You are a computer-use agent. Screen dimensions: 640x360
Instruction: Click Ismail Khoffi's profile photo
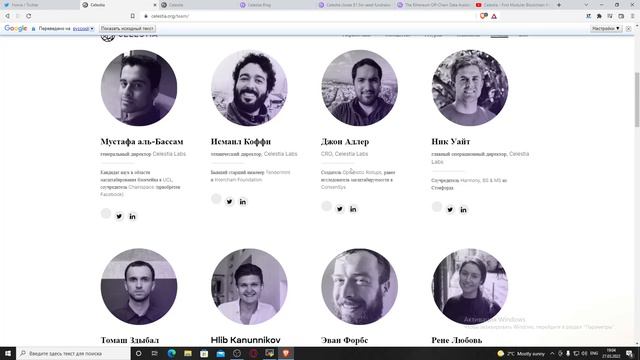point(249,88)
